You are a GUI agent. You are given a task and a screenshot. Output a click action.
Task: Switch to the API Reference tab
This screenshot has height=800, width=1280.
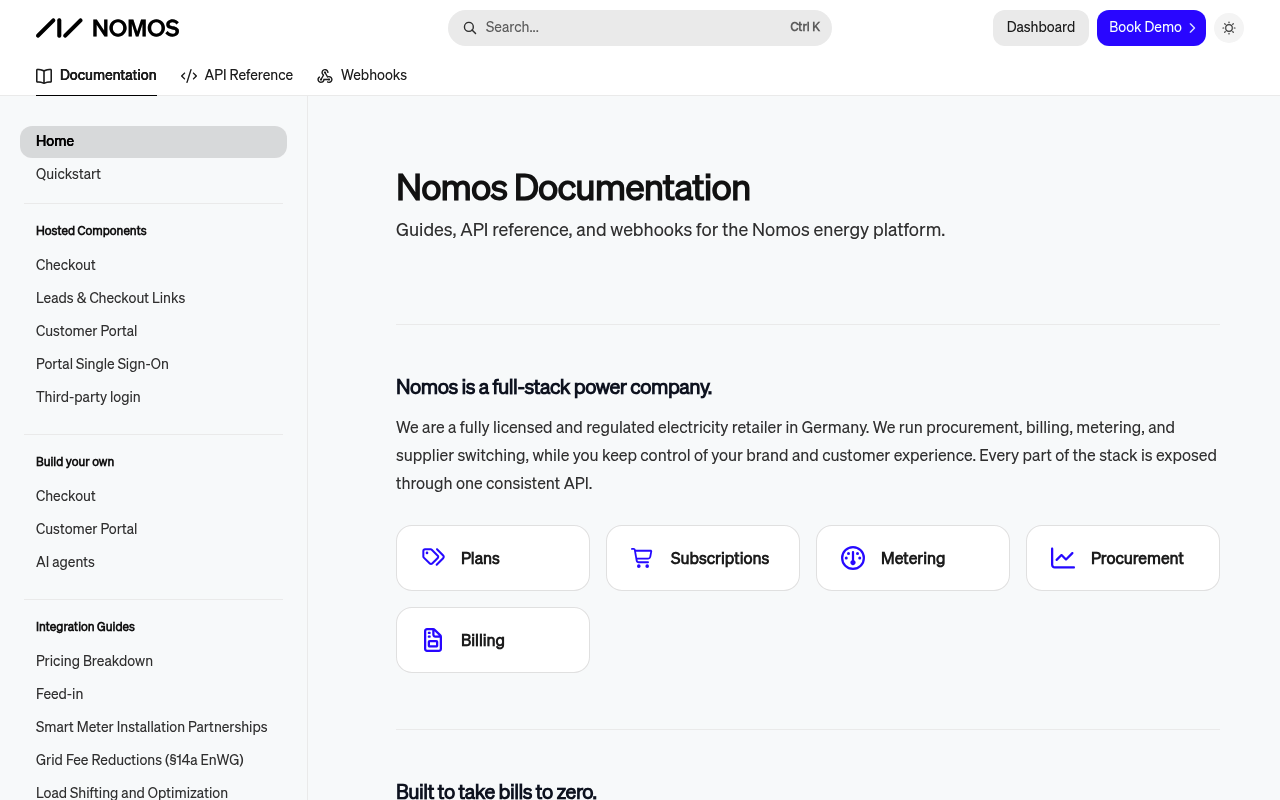tap(237, 76)
